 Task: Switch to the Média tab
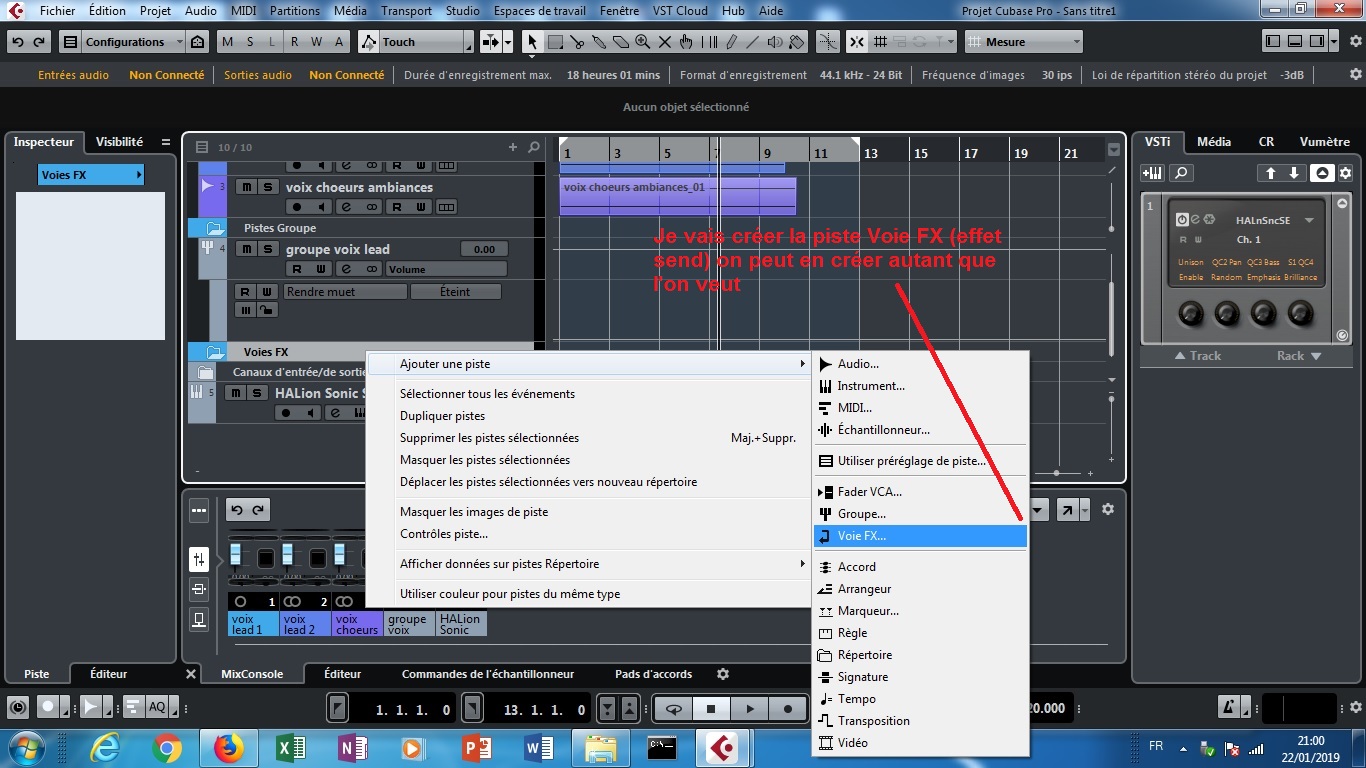point(1214,142)
